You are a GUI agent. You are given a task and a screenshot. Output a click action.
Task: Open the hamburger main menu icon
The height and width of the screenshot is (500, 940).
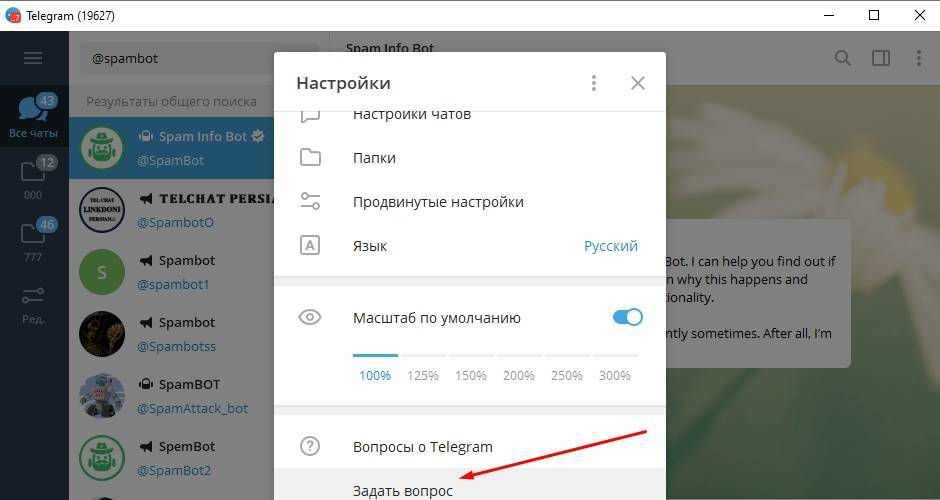coord(33,58)
